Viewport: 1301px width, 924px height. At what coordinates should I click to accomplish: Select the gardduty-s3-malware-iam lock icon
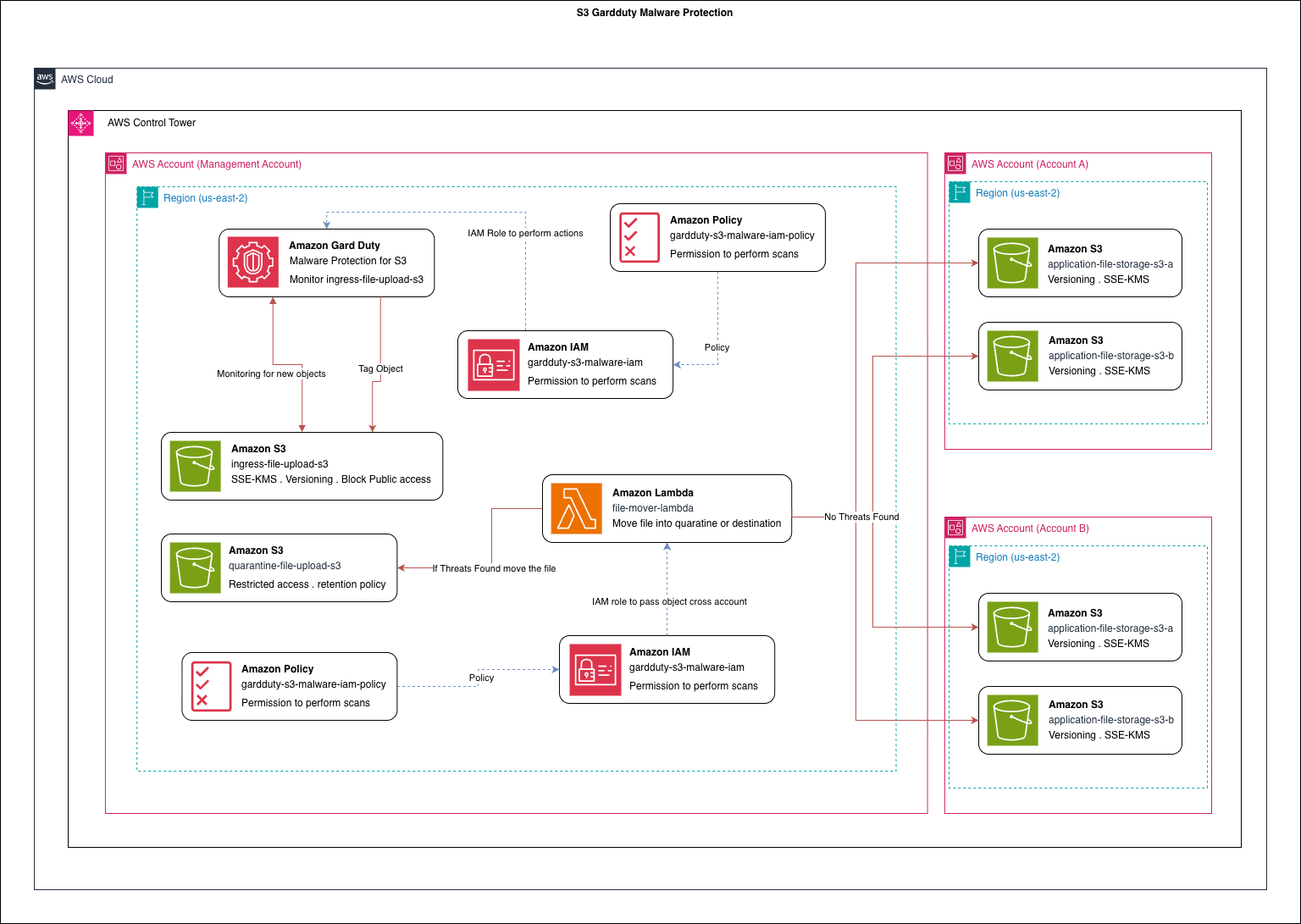click(493, 365)
